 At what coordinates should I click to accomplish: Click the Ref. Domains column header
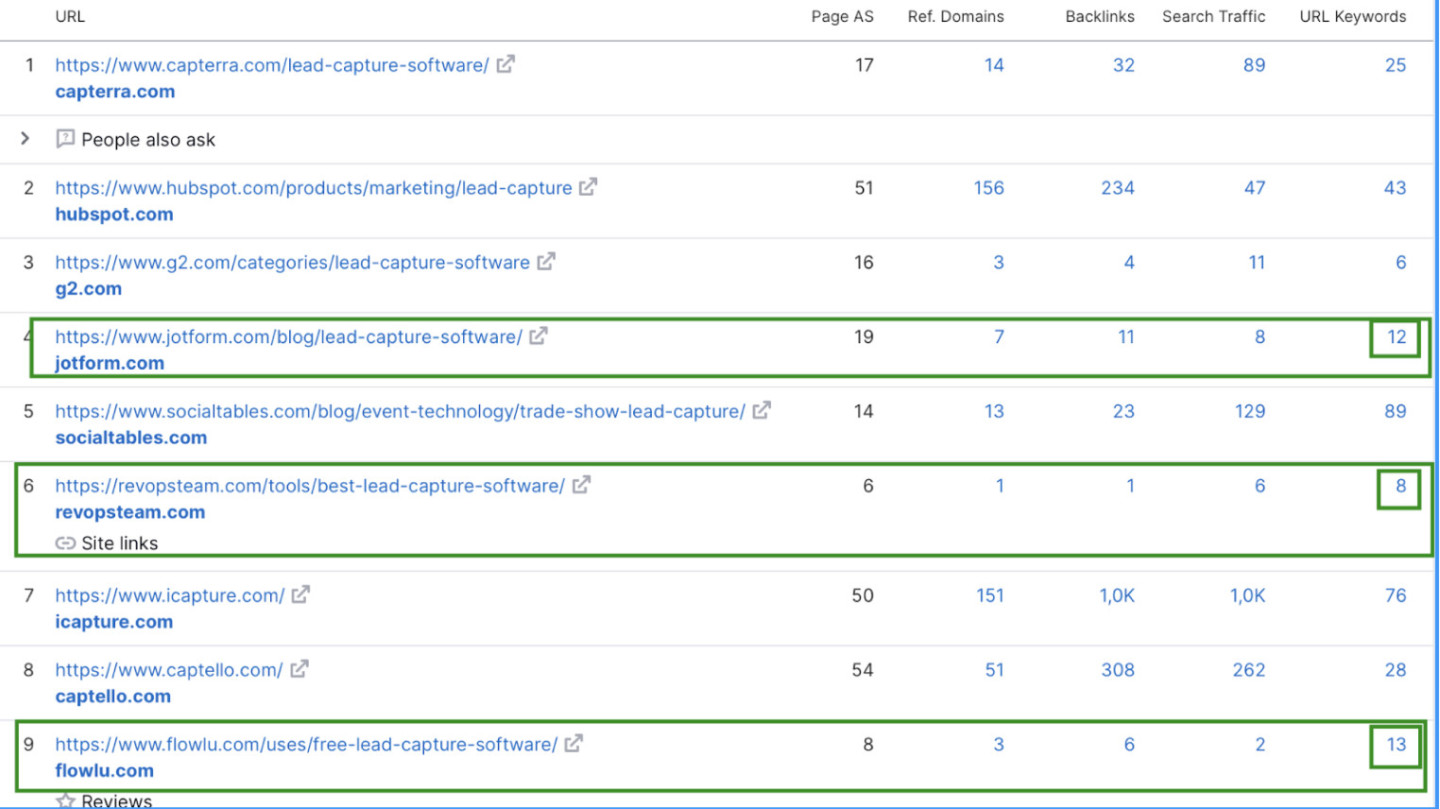(956, 16)
